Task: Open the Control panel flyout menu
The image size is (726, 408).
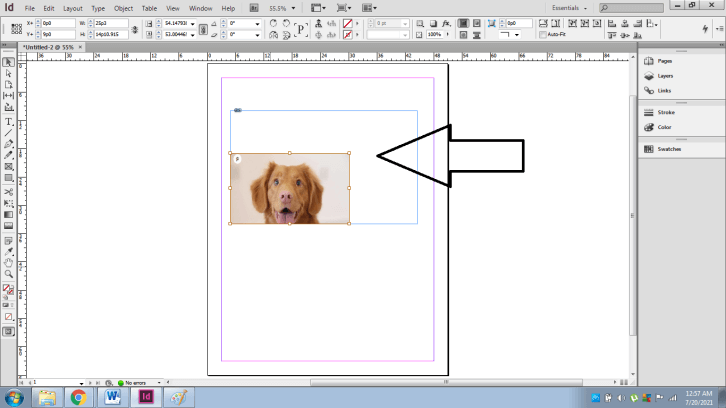Action: pos(719,29)
